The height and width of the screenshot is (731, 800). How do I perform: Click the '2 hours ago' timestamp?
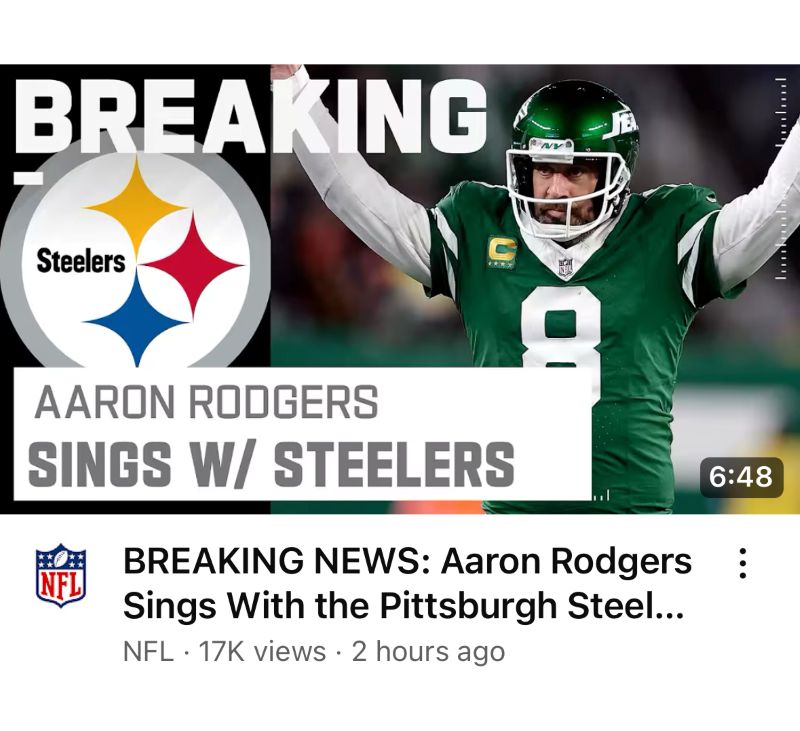[x=429, y=651]
